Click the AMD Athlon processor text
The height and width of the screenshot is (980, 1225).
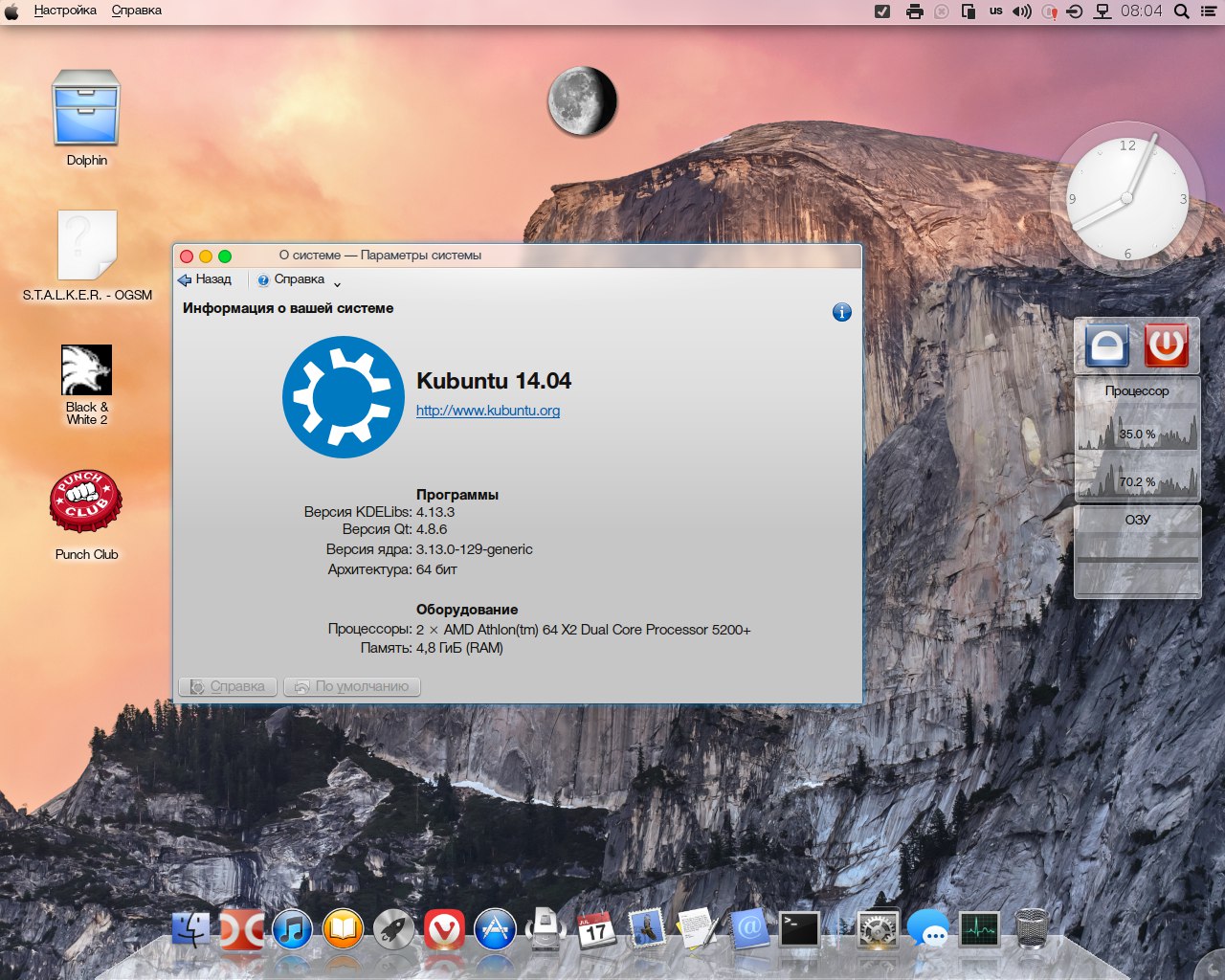[x=584, y=630]
